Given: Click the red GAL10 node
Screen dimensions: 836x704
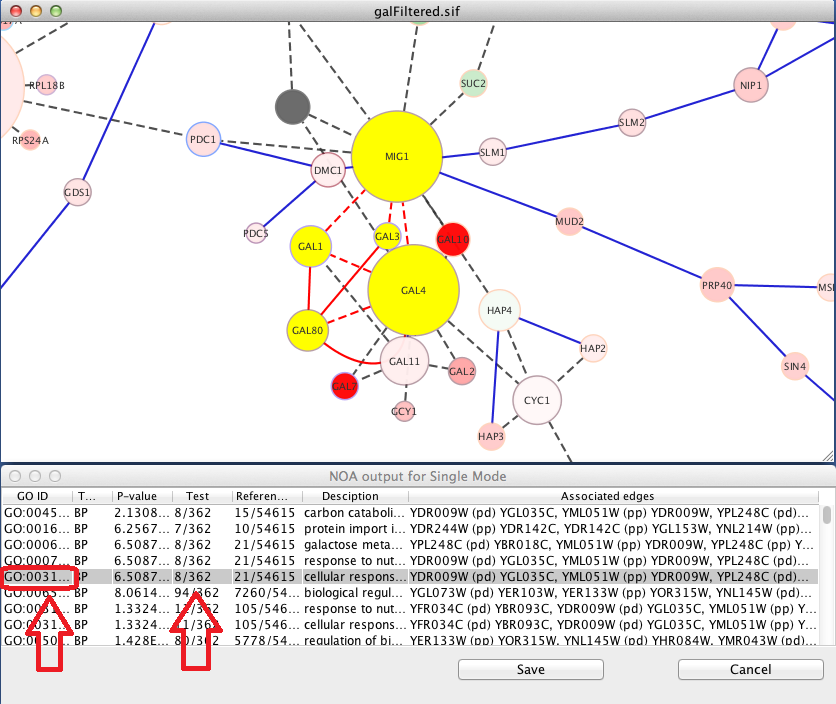Looking at the screenshot, I should [x=453, y=240].
